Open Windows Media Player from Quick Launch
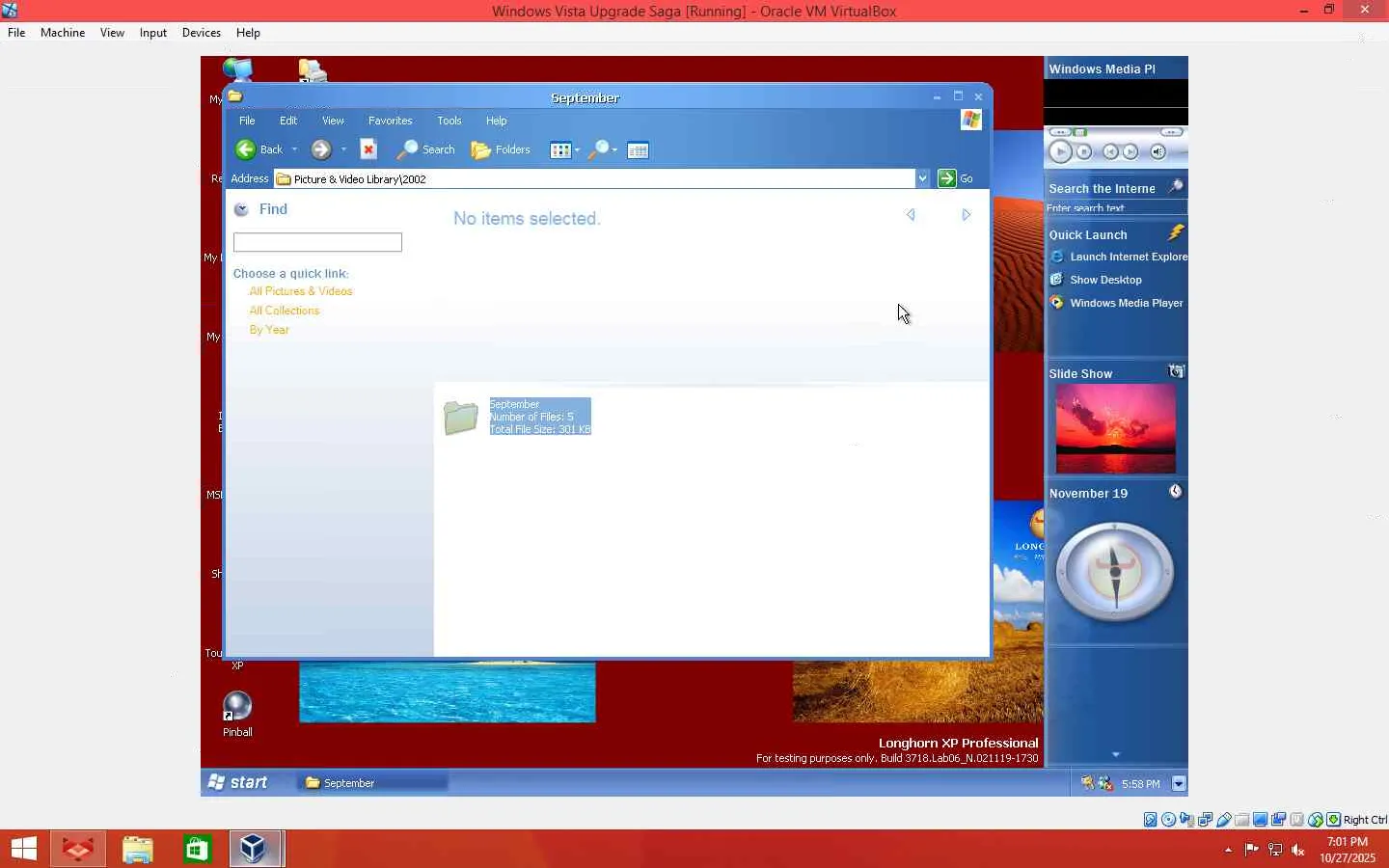Viewport: 1389px width, 868px height. coord(1116,303)
